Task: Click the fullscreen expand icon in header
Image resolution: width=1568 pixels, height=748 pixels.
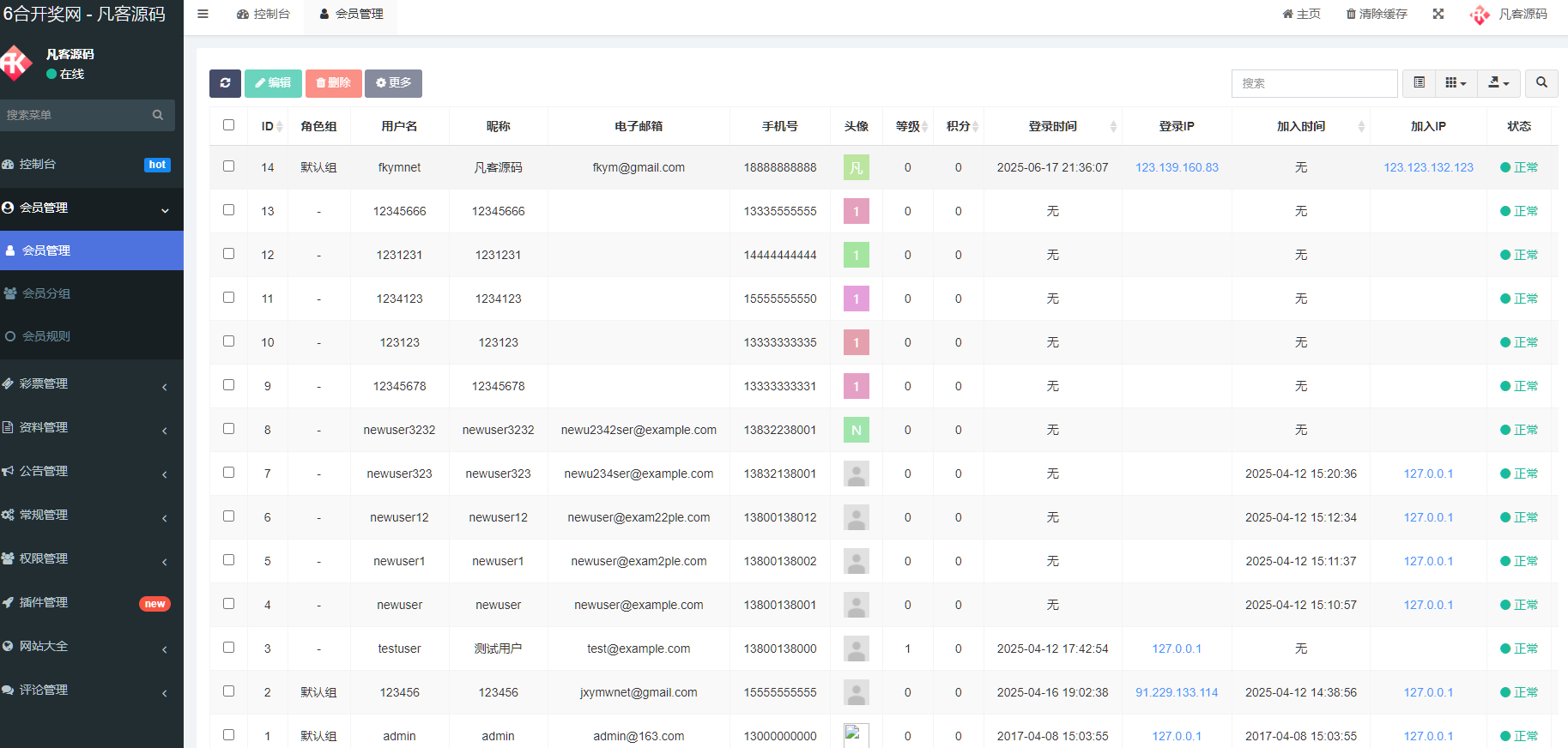Action: pyautogui.click(x=1438, y=14)
